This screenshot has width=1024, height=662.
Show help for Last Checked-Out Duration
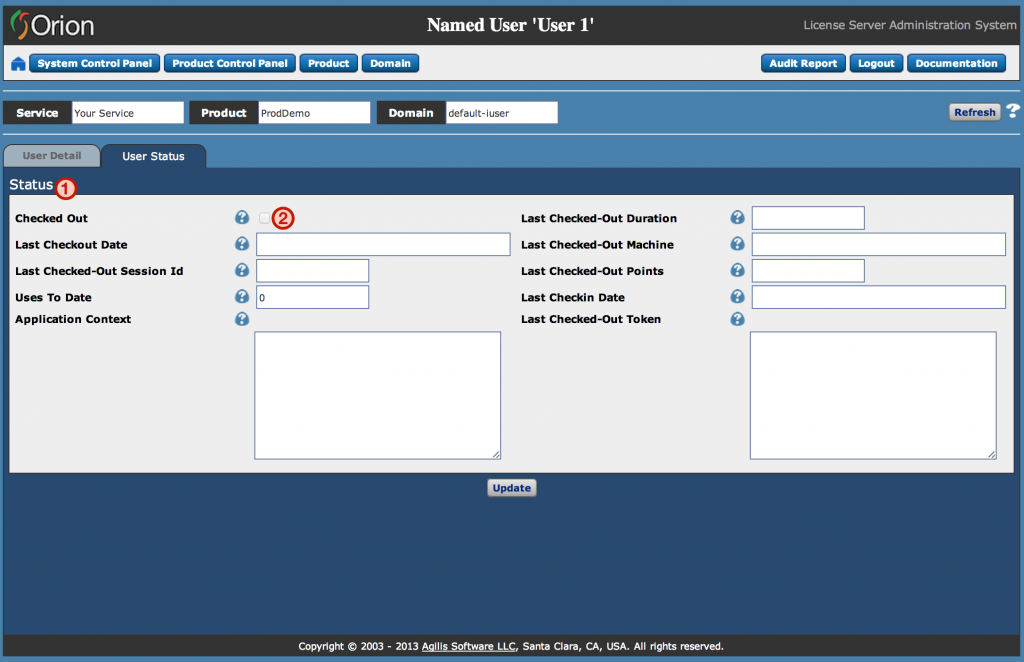point(737,218)
